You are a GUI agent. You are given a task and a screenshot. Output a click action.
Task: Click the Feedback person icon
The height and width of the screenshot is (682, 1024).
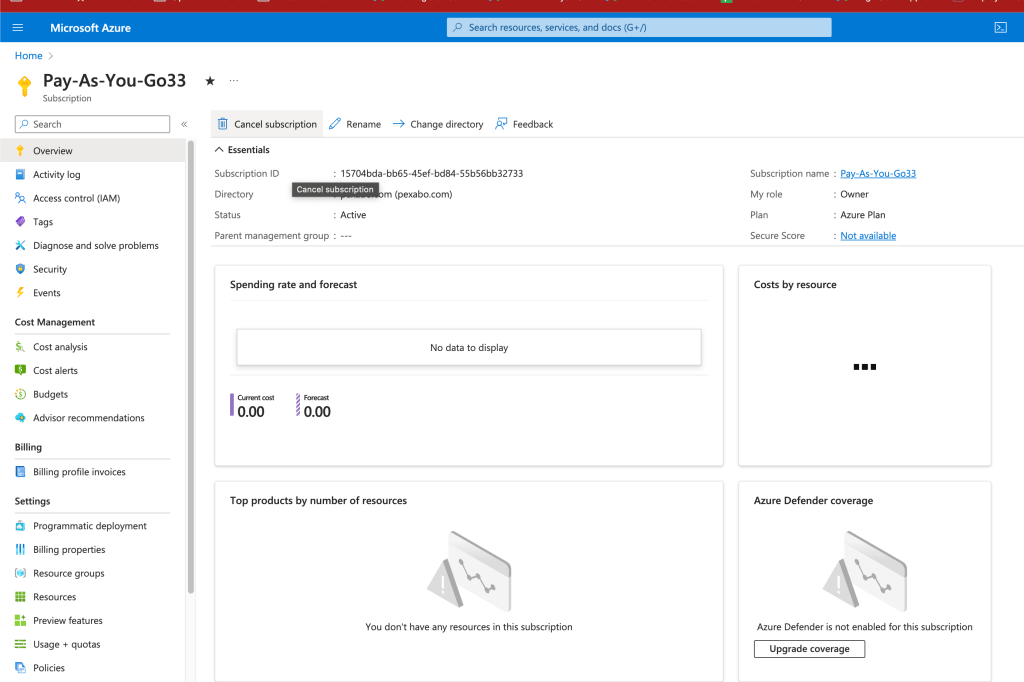(x=501, y=123)
